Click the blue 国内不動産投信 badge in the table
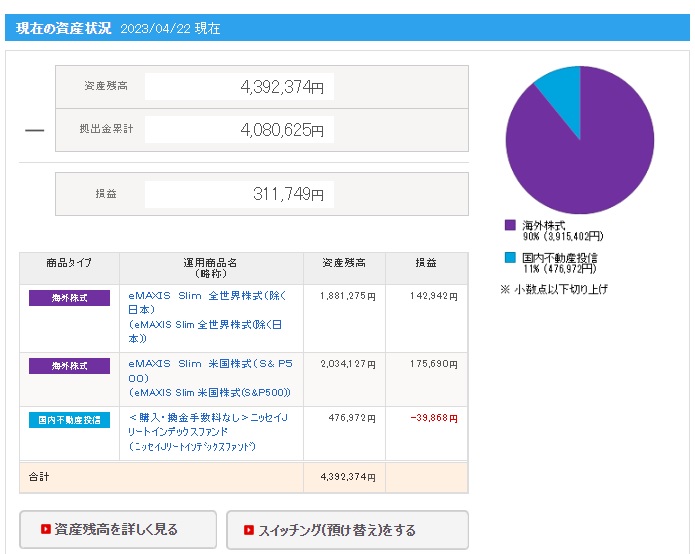This screenshot has width=695, height=554. point(69,420)
